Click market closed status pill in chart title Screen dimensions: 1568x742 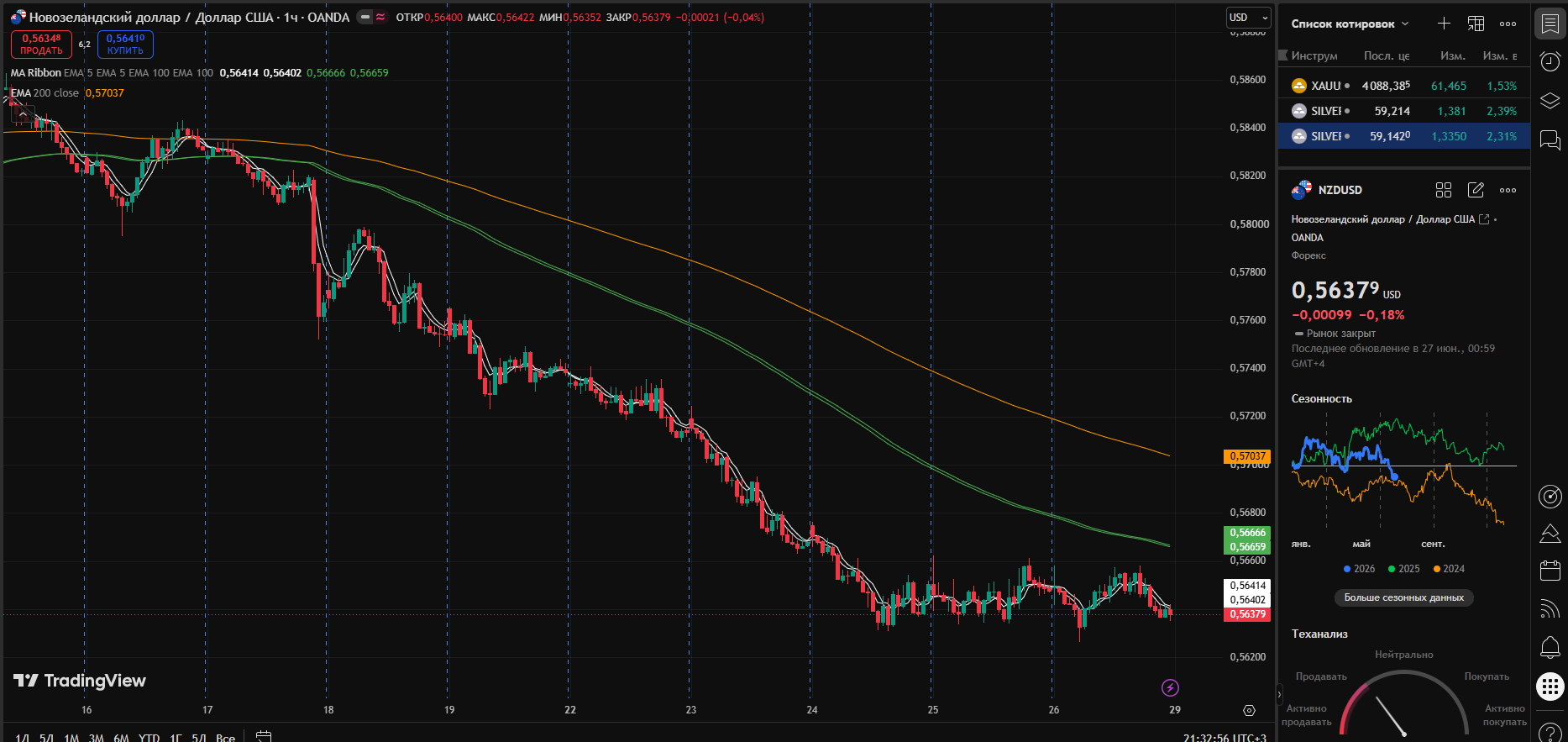(365, 17)
